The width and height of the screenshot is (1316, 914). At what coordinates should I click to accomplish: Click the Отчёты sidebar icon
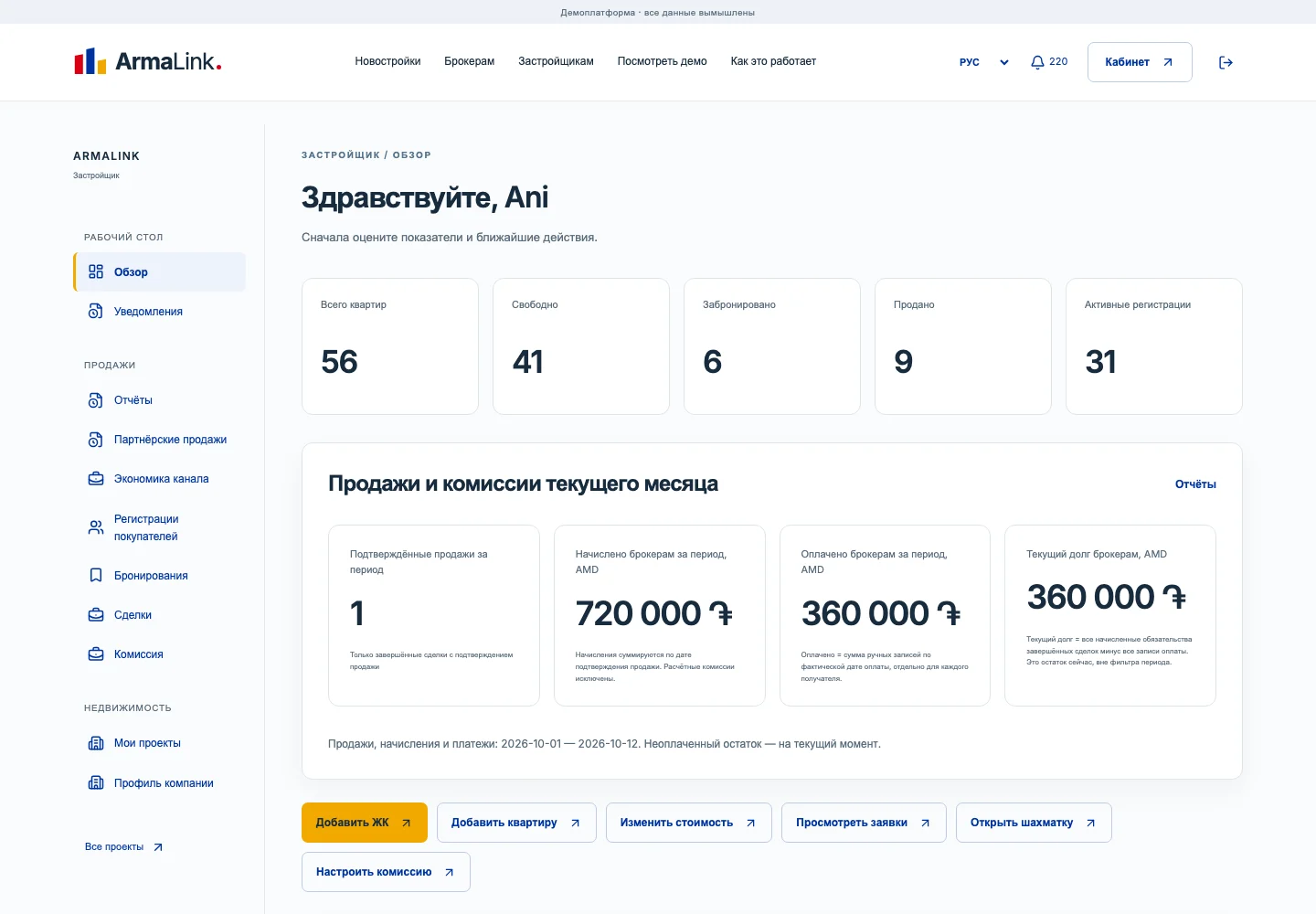96,399
